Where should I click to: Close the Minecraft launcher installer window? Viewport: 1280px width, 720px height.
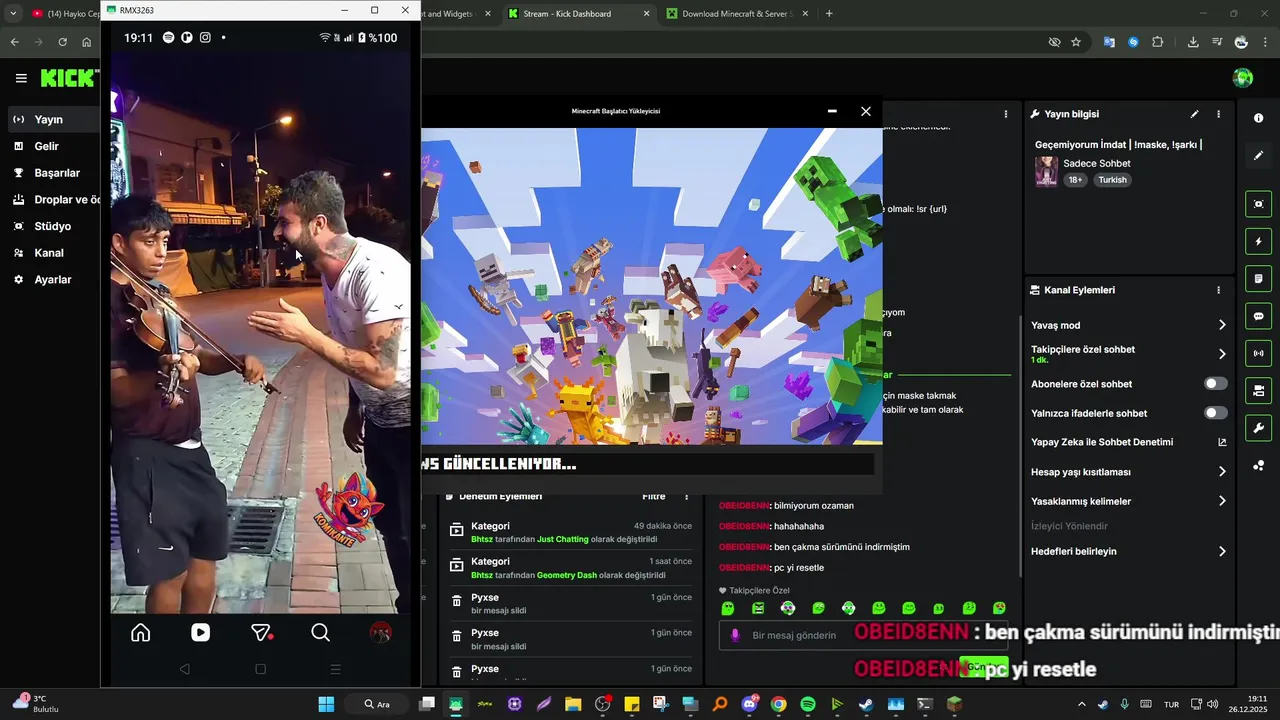click(x=866, y=111)
